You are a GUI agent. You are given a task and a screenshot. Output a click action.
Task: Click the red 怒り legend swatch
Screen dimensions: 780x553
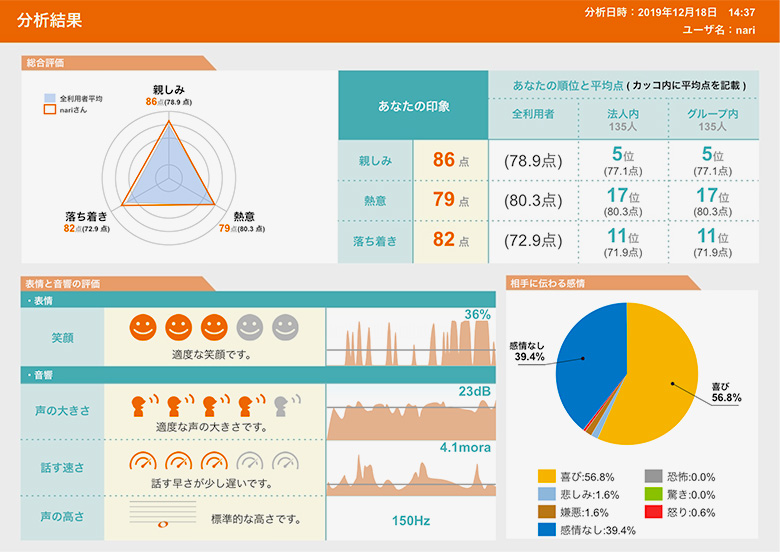click(652, 512)
